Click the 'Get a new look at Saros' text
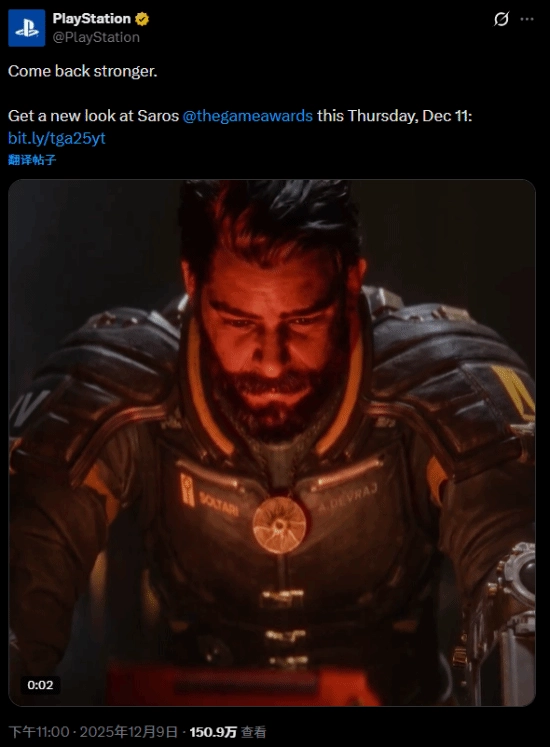This screenshot has height=747, width=550. [93, 116]
